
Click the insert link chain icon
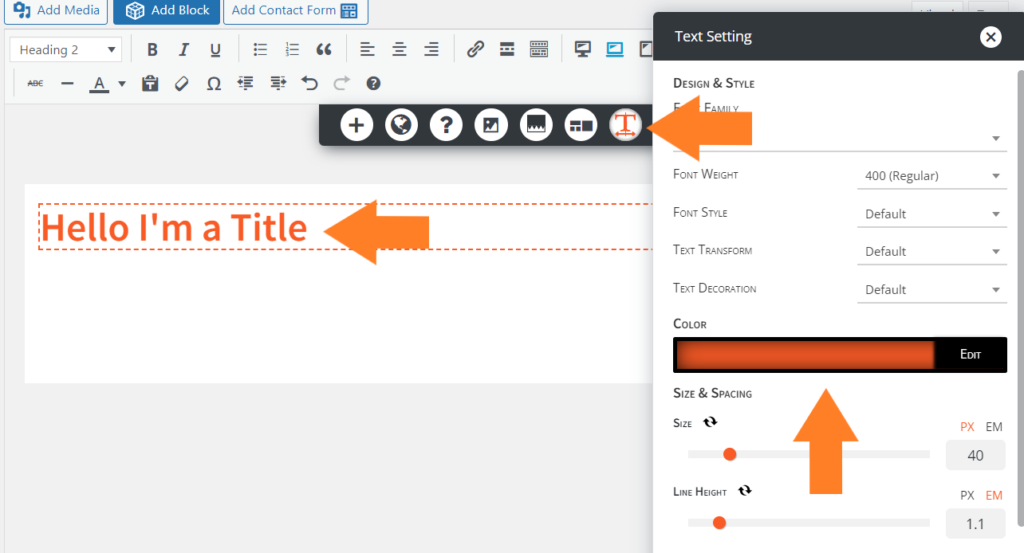(476, 49)
